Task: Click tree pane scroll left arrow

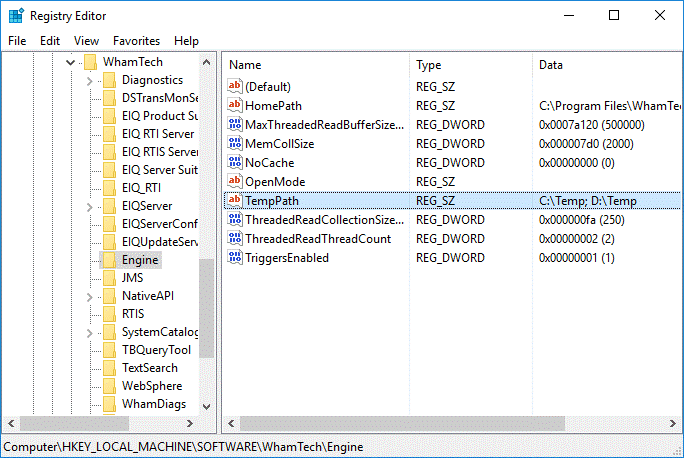Action: click(x=11, y=423)
